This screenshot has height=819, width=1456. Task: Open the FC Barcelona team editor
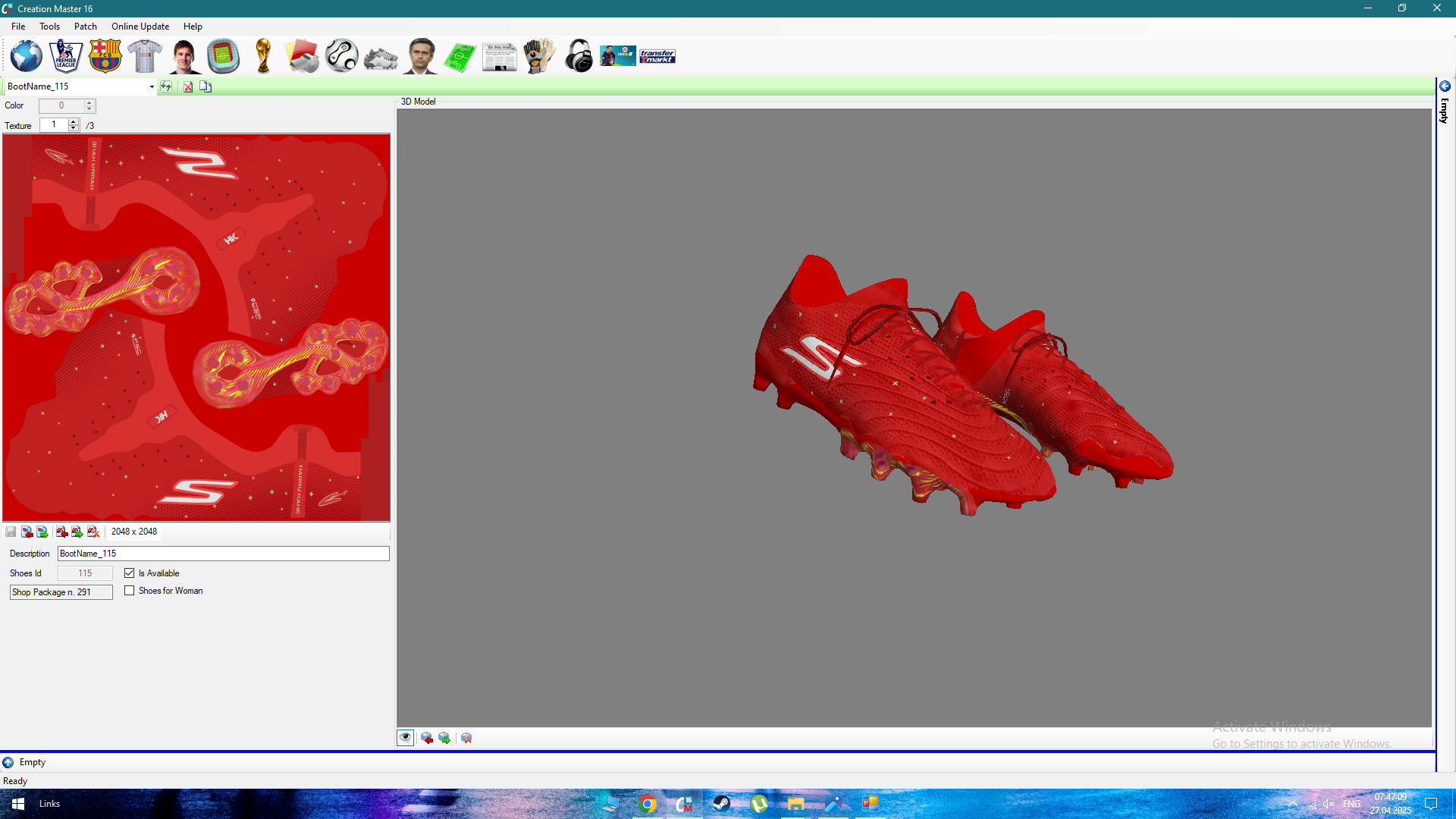105,56
